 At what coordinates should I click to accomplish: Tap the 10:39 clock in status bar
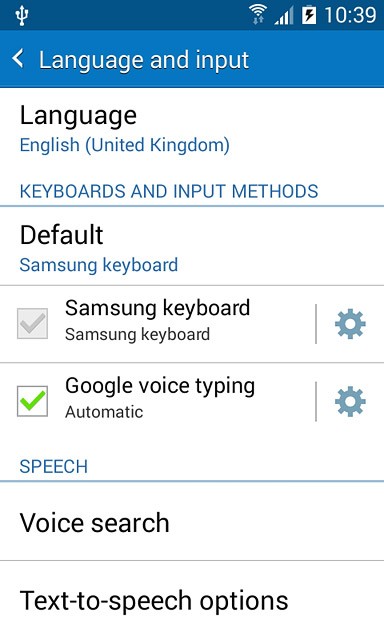[x=350, y=16]
